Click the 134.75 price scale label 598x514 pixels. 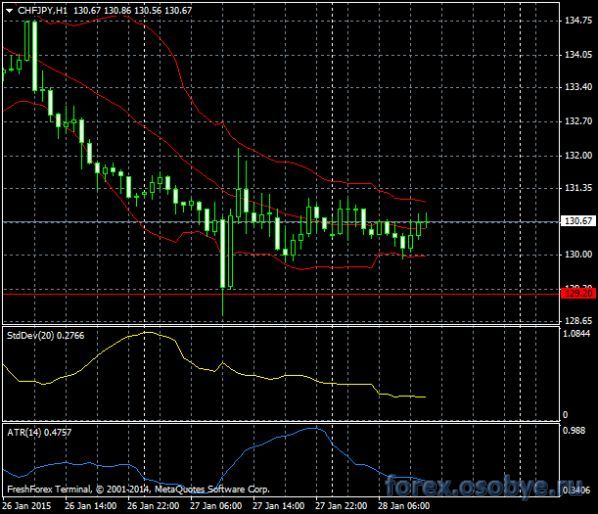[578, 21]
